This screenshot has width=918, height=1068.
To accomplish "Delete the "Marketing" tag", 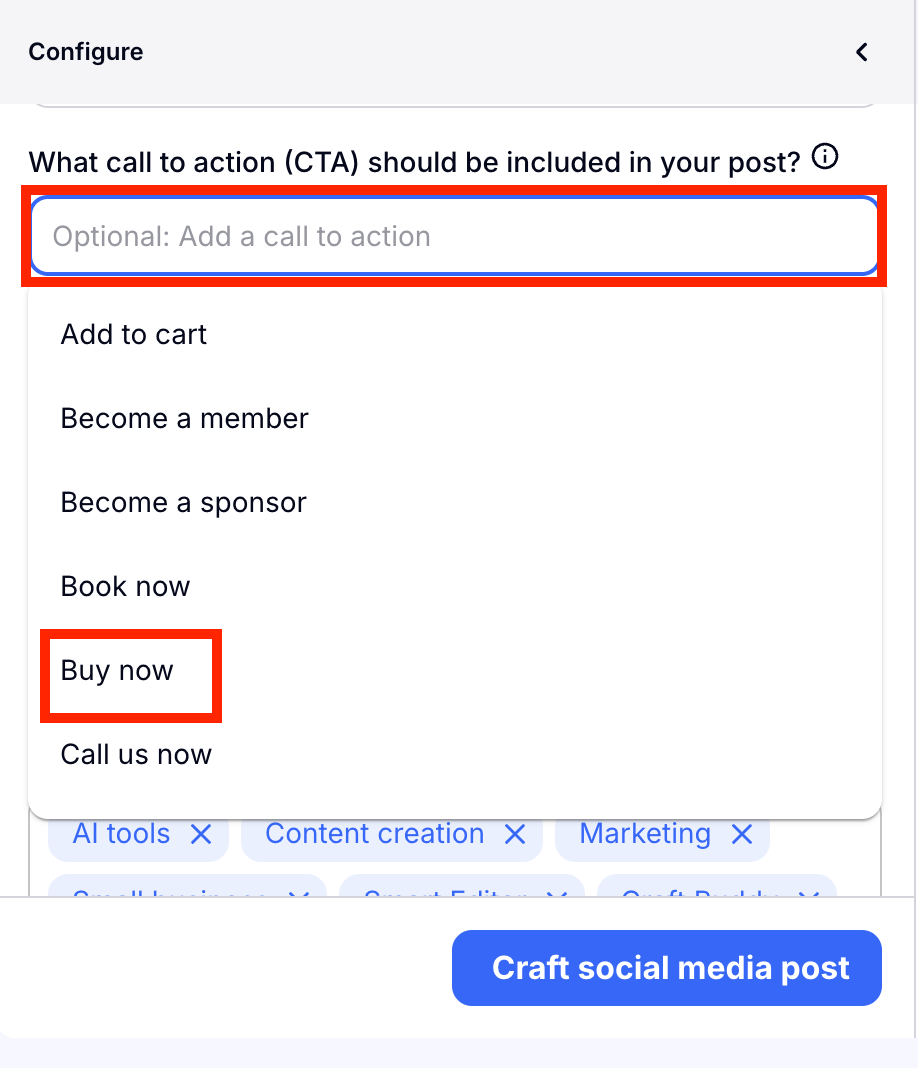I will click(741, 834).
